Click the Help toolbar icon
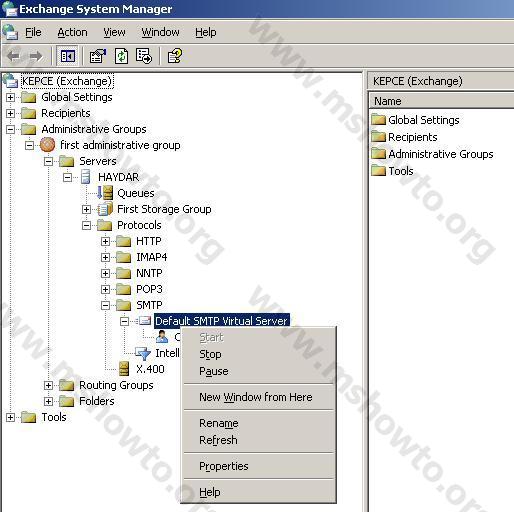 pos(175,56)
